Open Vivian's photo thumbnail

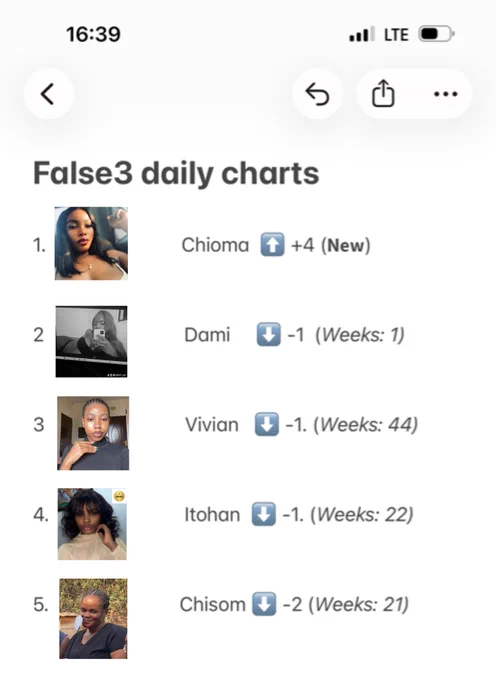pos(93,433)
